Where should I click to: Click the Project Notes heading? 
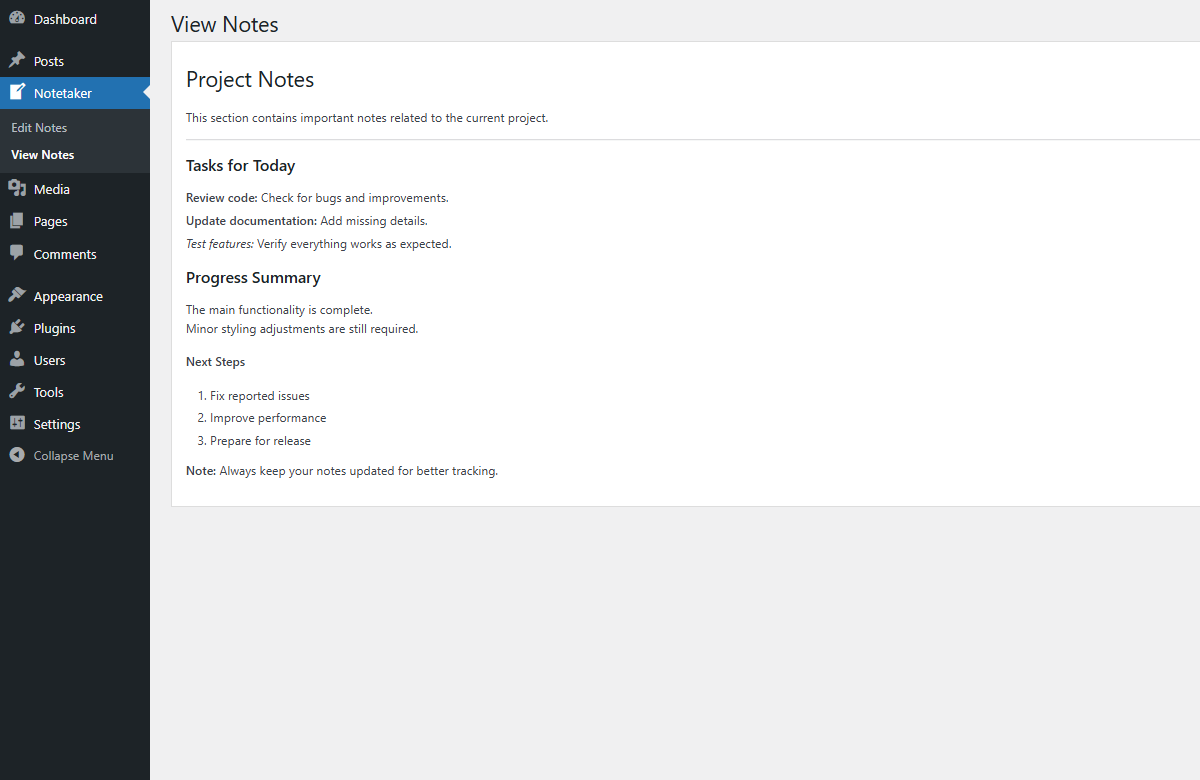[x=250, y=80]
